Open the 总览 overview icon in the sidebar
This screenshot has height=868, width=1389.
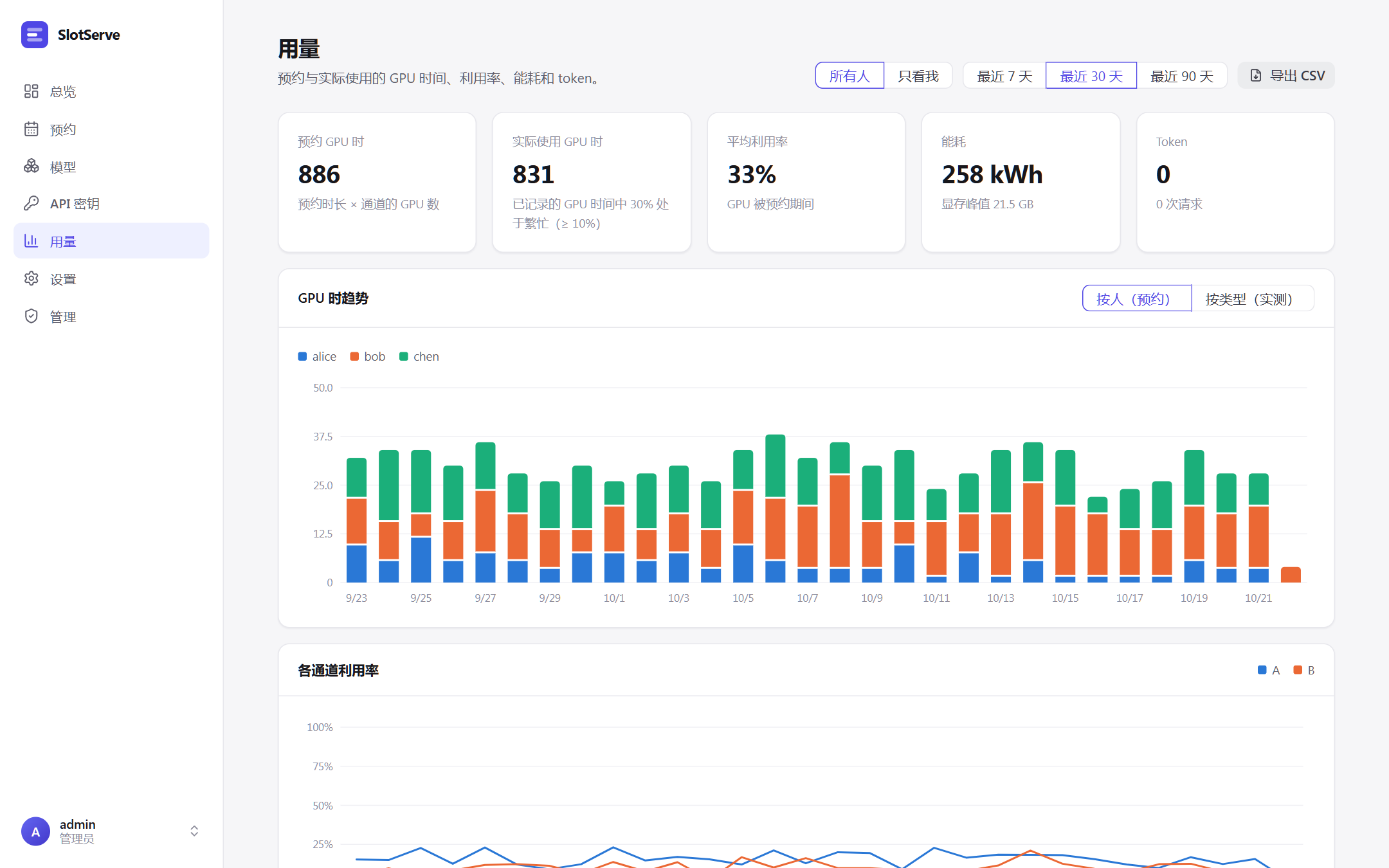32,91
